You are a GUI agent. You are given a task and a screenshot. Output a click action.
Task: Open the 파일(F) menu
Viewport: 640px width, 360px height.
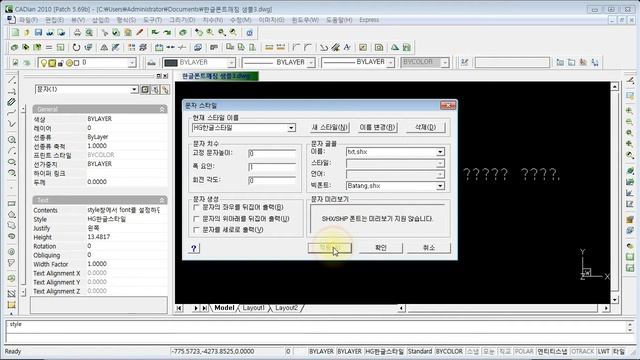(28, 20)
